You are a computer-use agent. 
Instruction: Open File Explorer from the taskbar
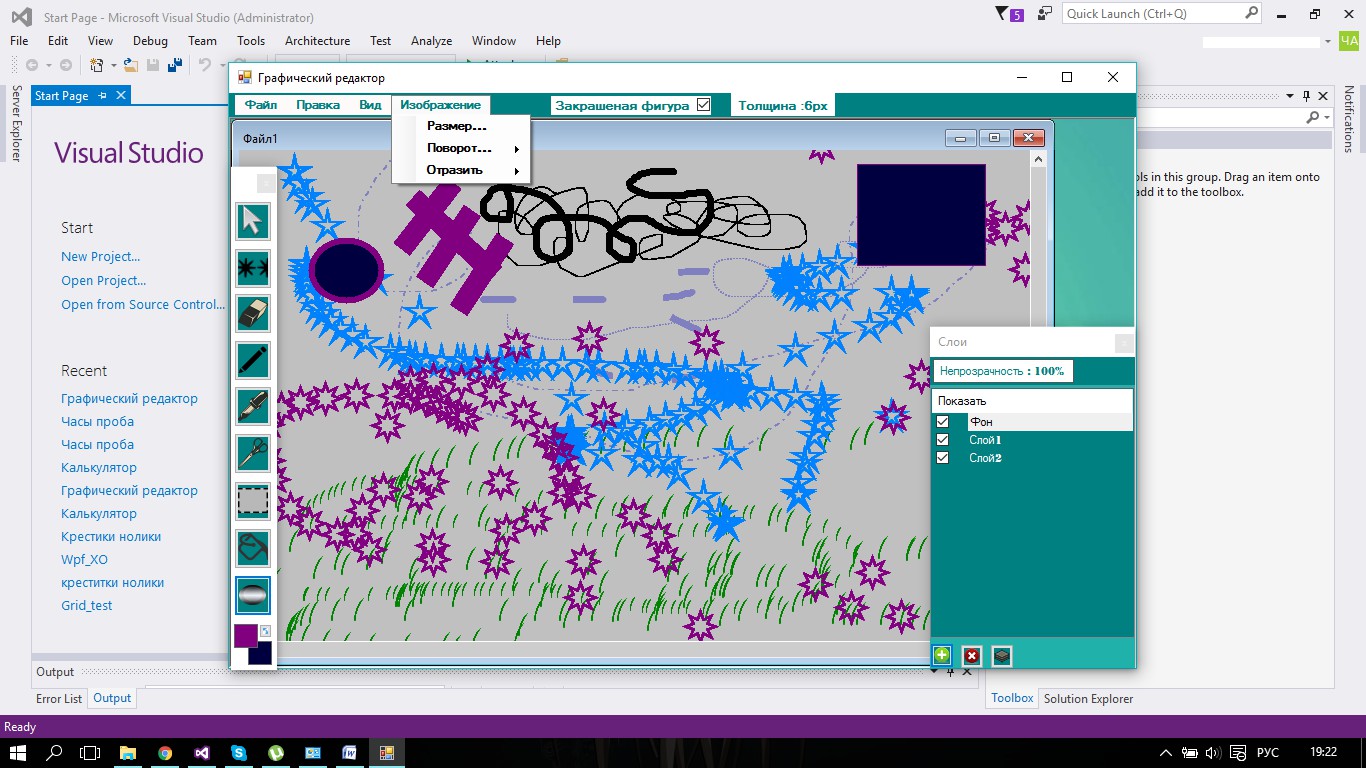tap(128, 753)
